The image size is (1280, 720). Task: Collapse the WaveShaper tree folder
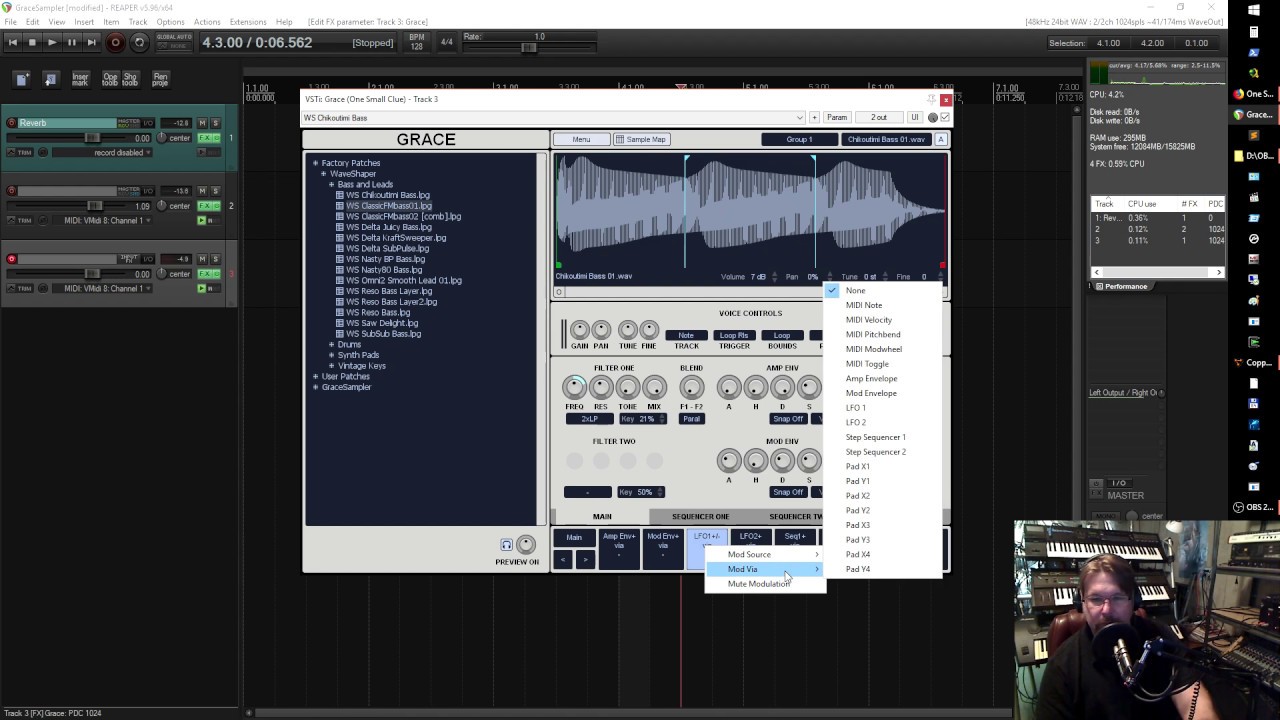(x=323, y=174)
